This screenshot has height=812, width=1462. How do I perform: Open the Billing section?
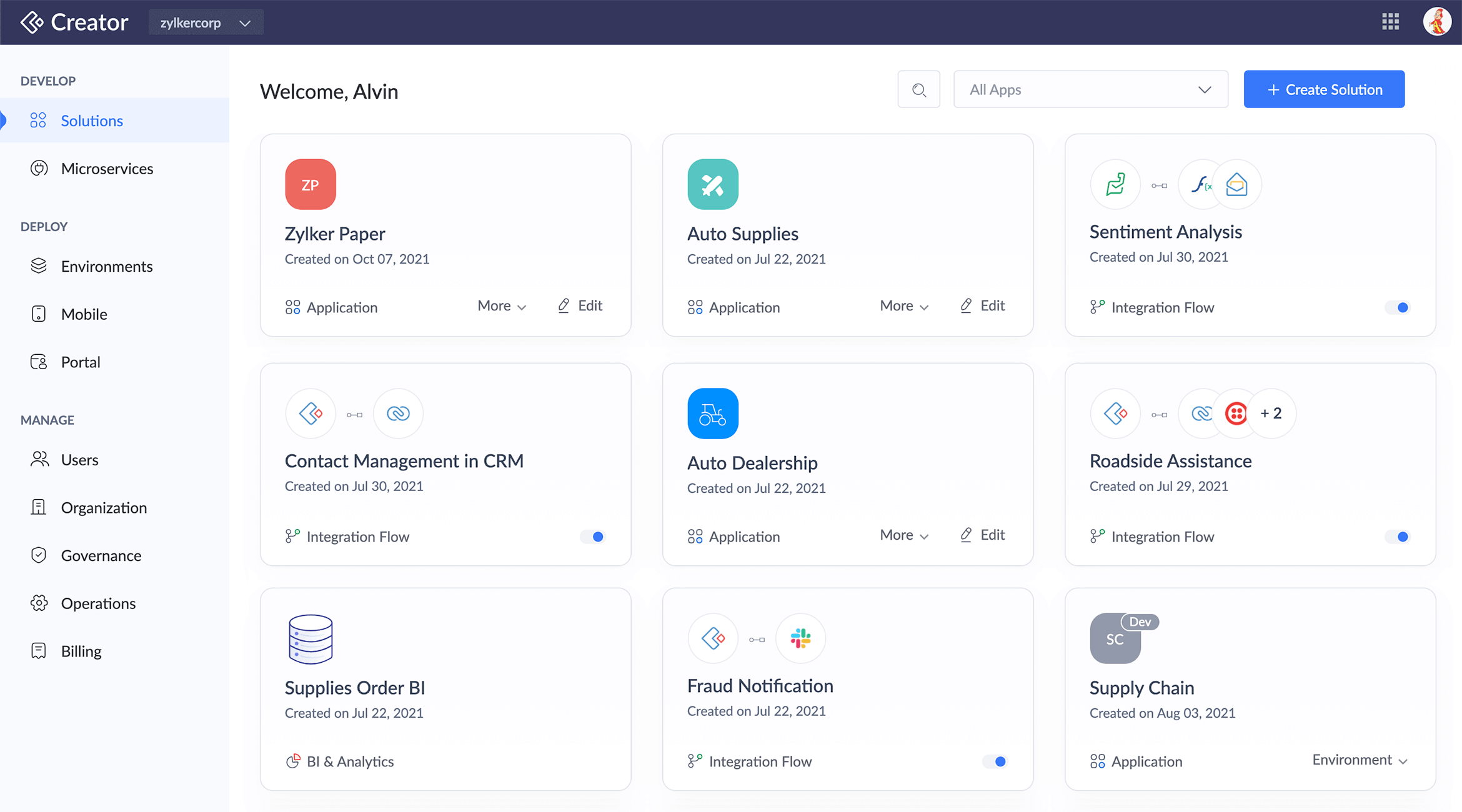81,650
